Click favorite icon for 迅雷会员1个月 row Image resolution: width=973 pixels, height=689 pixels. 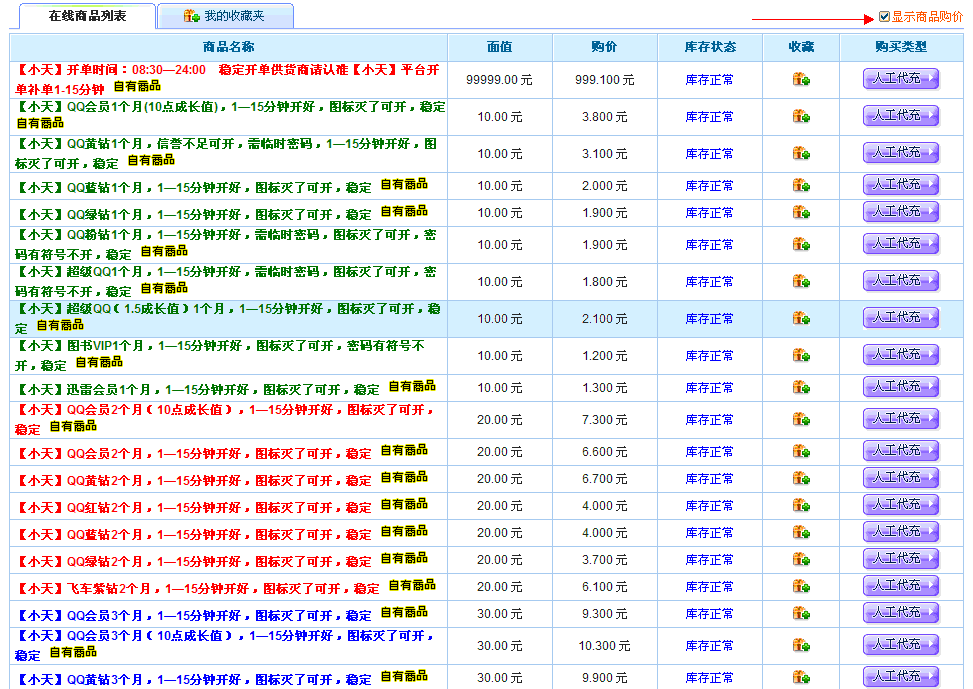801,388
